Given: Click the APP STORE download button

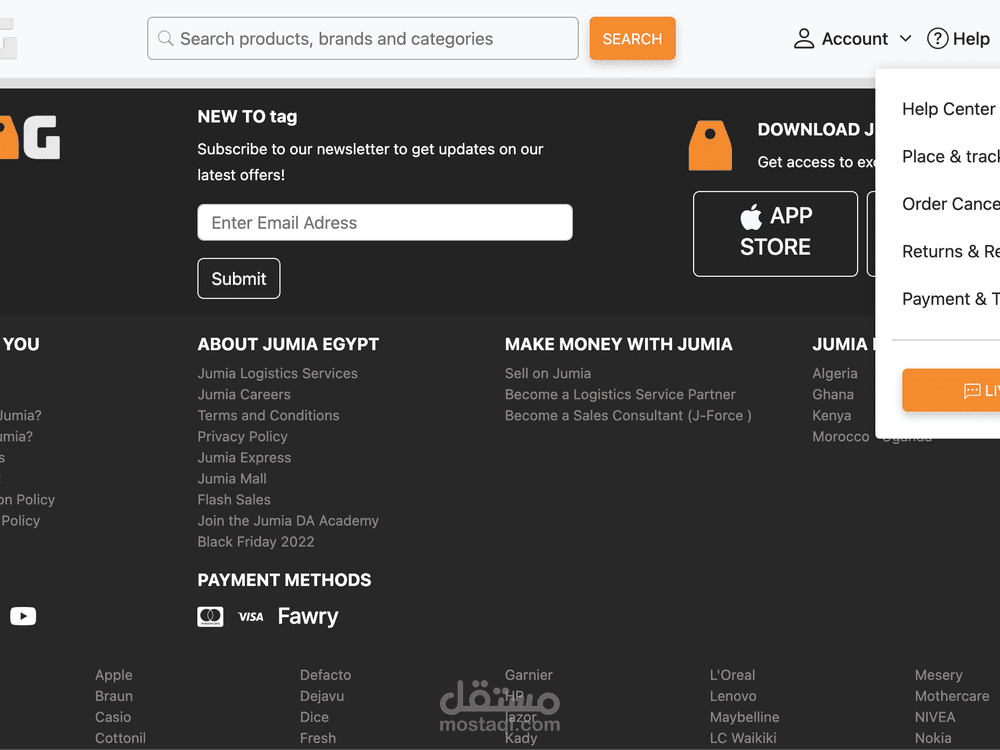Looking at the screenshot, I should [x=775, y=233].
